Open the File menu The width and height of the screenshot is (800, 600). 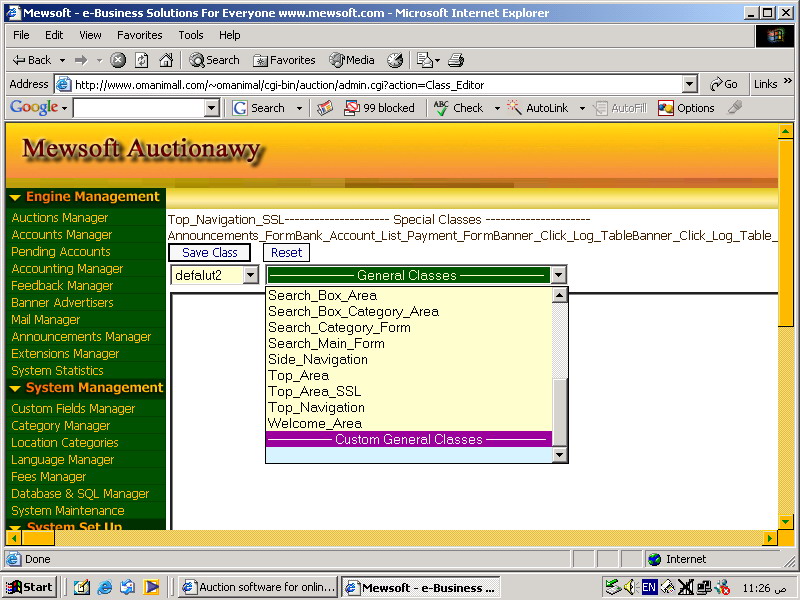point(21,35)
